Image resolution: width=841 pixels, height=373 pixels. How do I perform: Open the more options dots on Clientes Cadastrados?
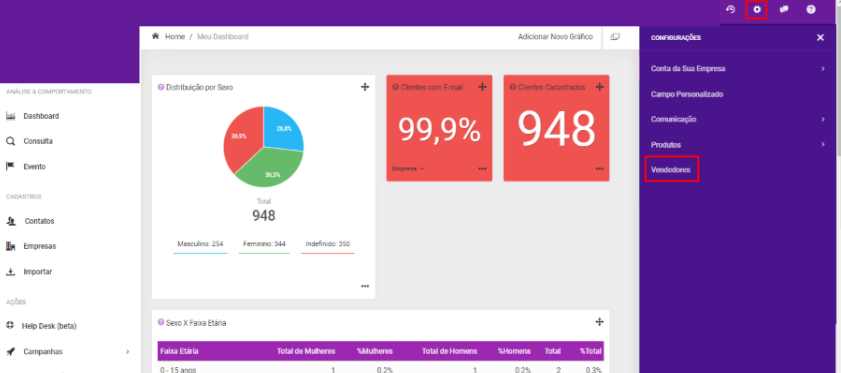[600, 169]
